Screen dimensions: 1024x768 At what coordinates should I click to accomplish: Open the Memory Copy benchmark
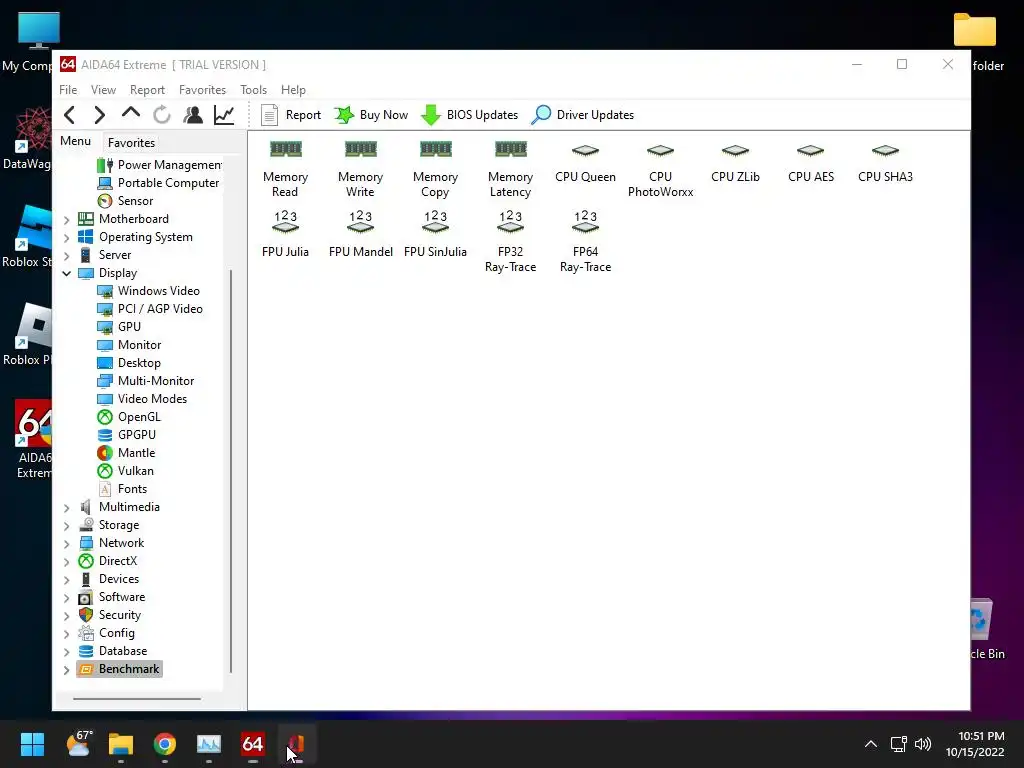(436, 169)
